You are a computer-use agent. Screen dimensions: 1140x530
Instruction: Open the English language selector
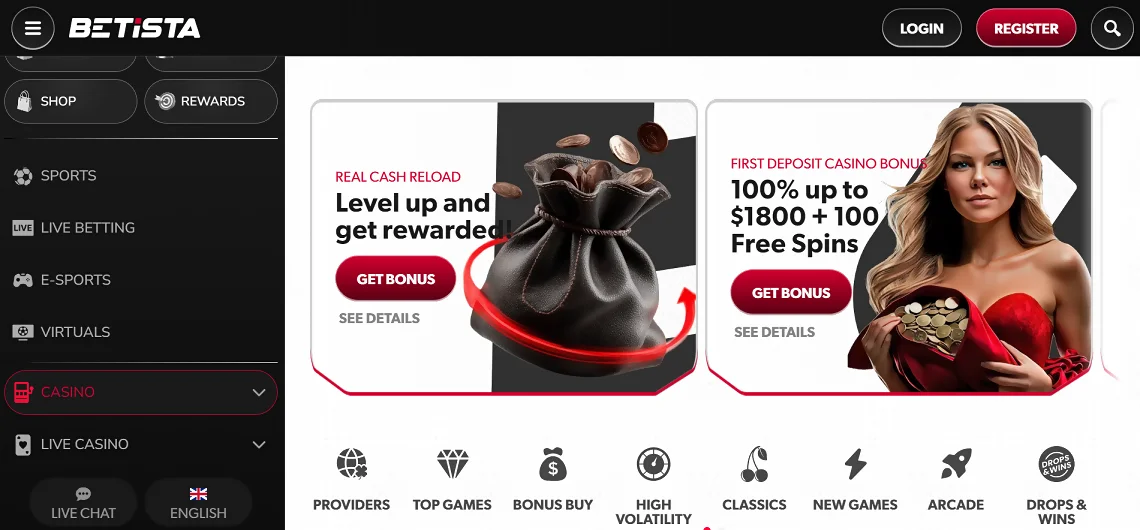198,503
